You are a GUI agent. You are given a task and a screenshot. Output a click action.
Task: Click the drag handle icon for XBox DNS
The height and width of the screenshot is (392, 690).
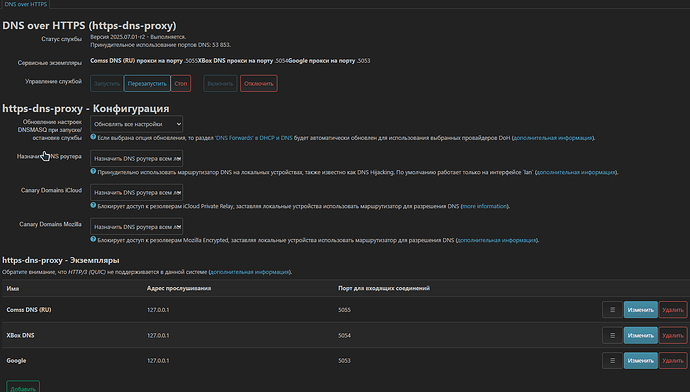(x=612, y=335)
